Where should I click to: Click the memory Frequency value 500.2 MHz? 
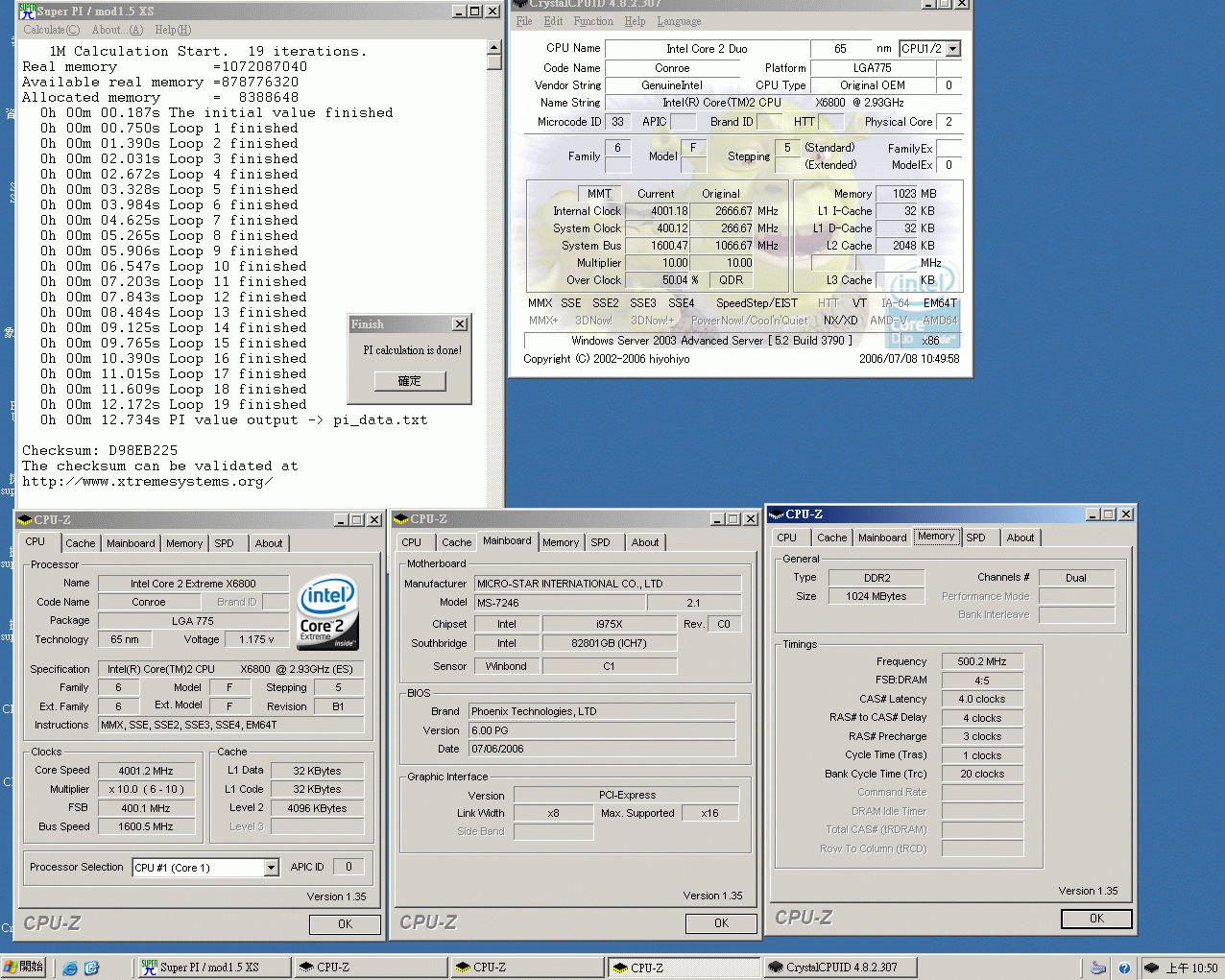coord(982,661)
